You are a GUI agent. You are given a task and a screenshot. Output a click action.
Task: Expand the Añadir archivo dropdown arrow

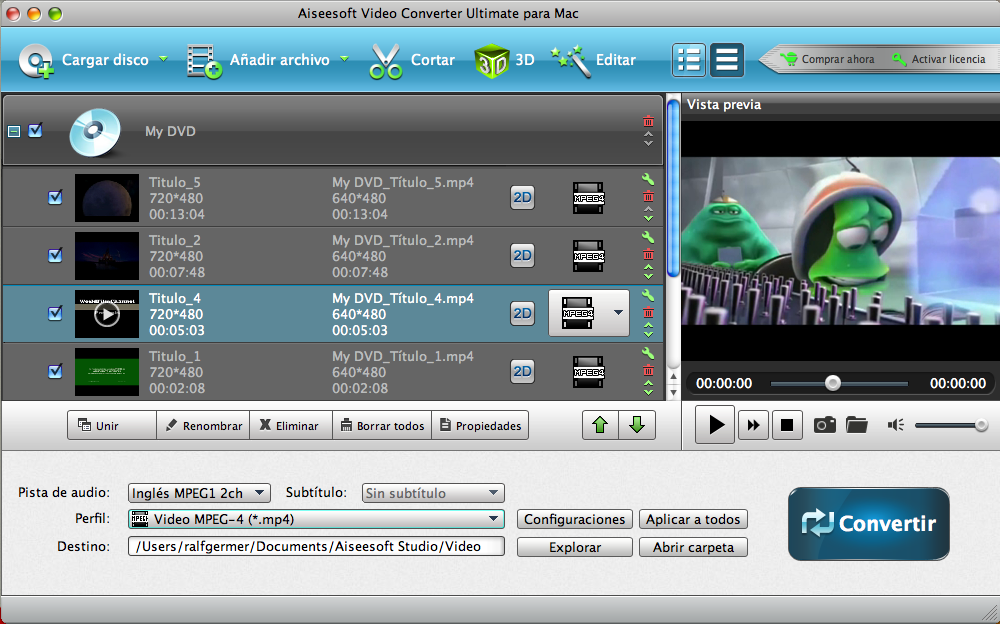[344, 59]
